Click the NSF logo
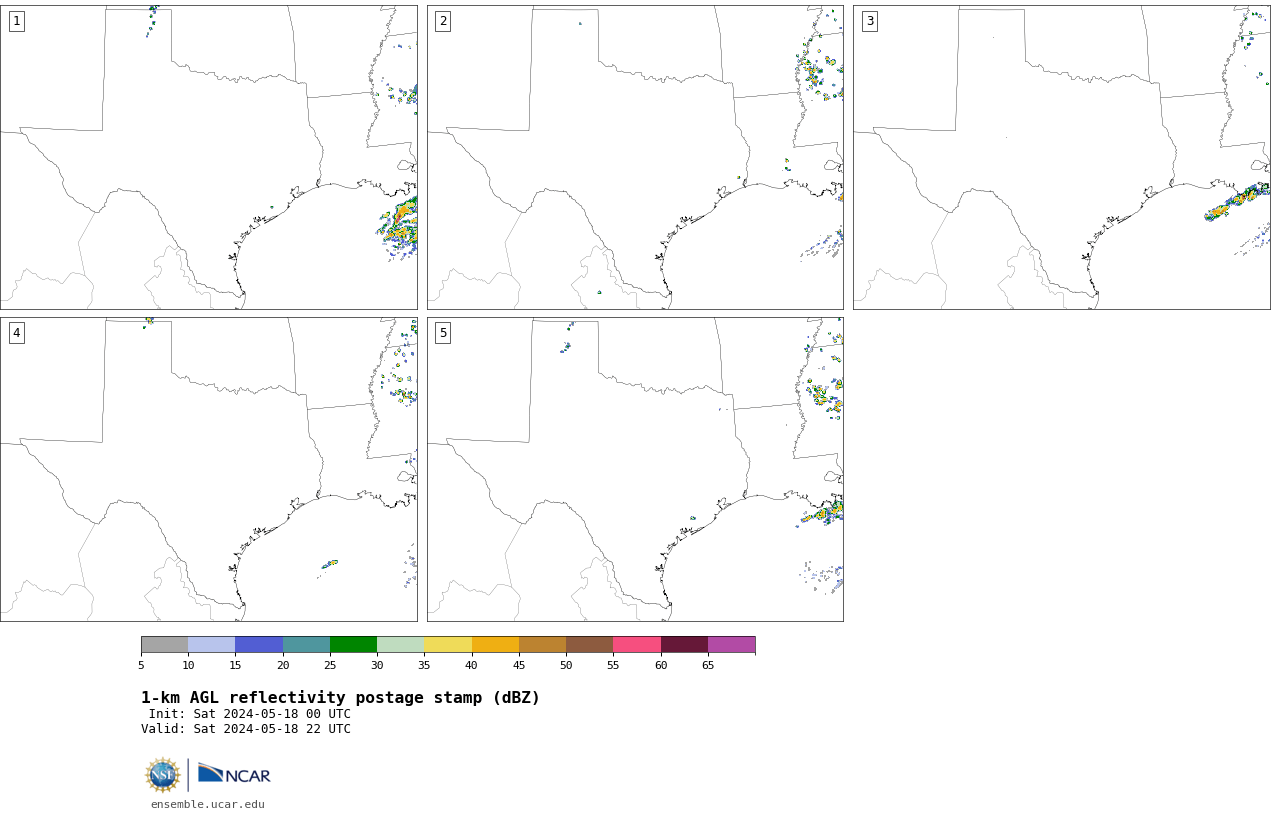 163,775
